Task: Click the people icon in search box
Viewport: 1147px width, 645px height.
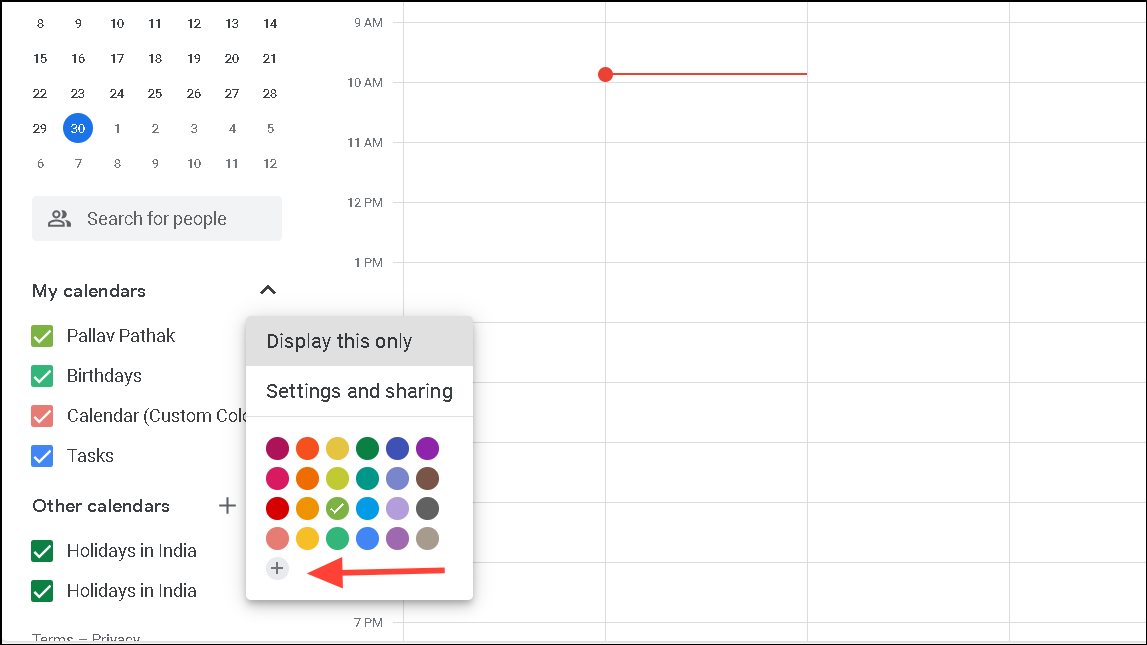Action: point(60,219)
